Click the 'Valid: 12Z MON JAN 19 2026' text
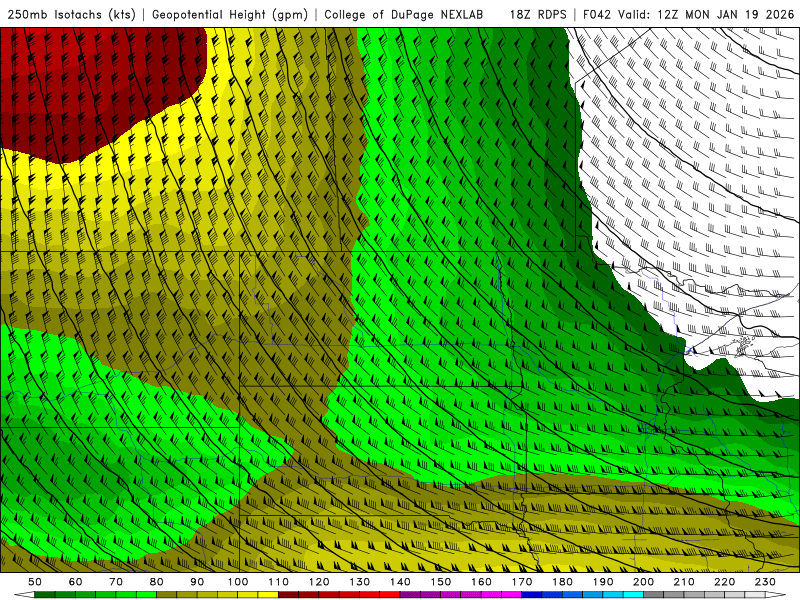800x600 pixels. click(706, 15)
